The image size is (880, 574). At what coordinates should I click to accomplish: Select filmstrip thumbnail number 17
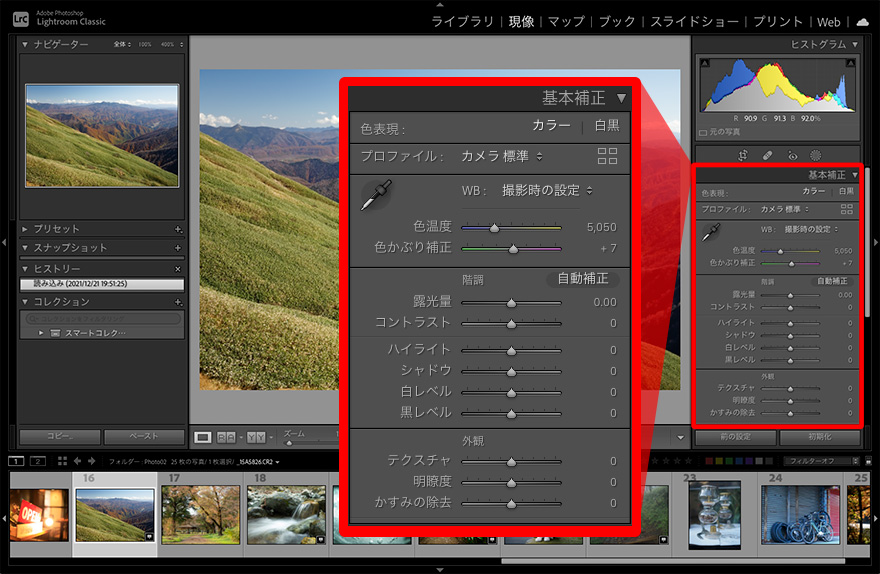200,515
